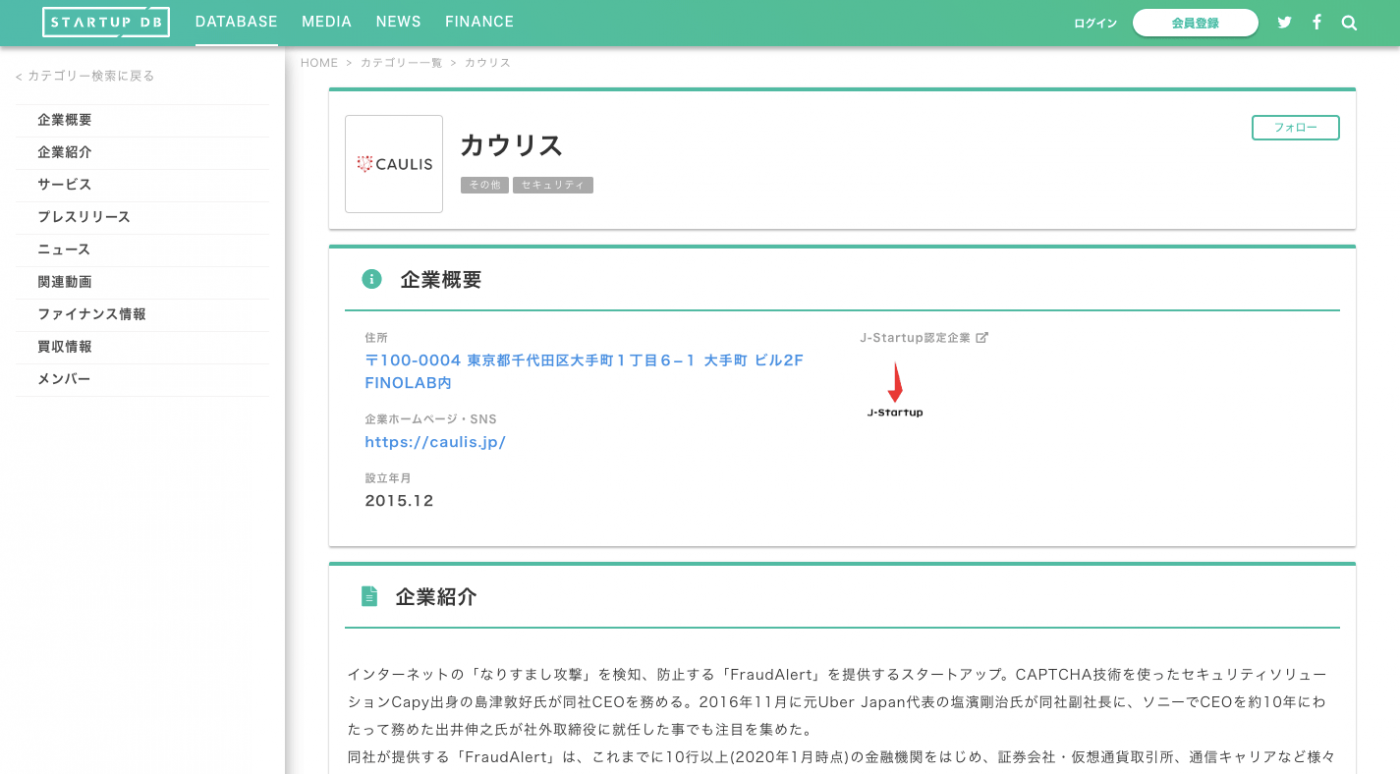Click the 住所 label

376,338
